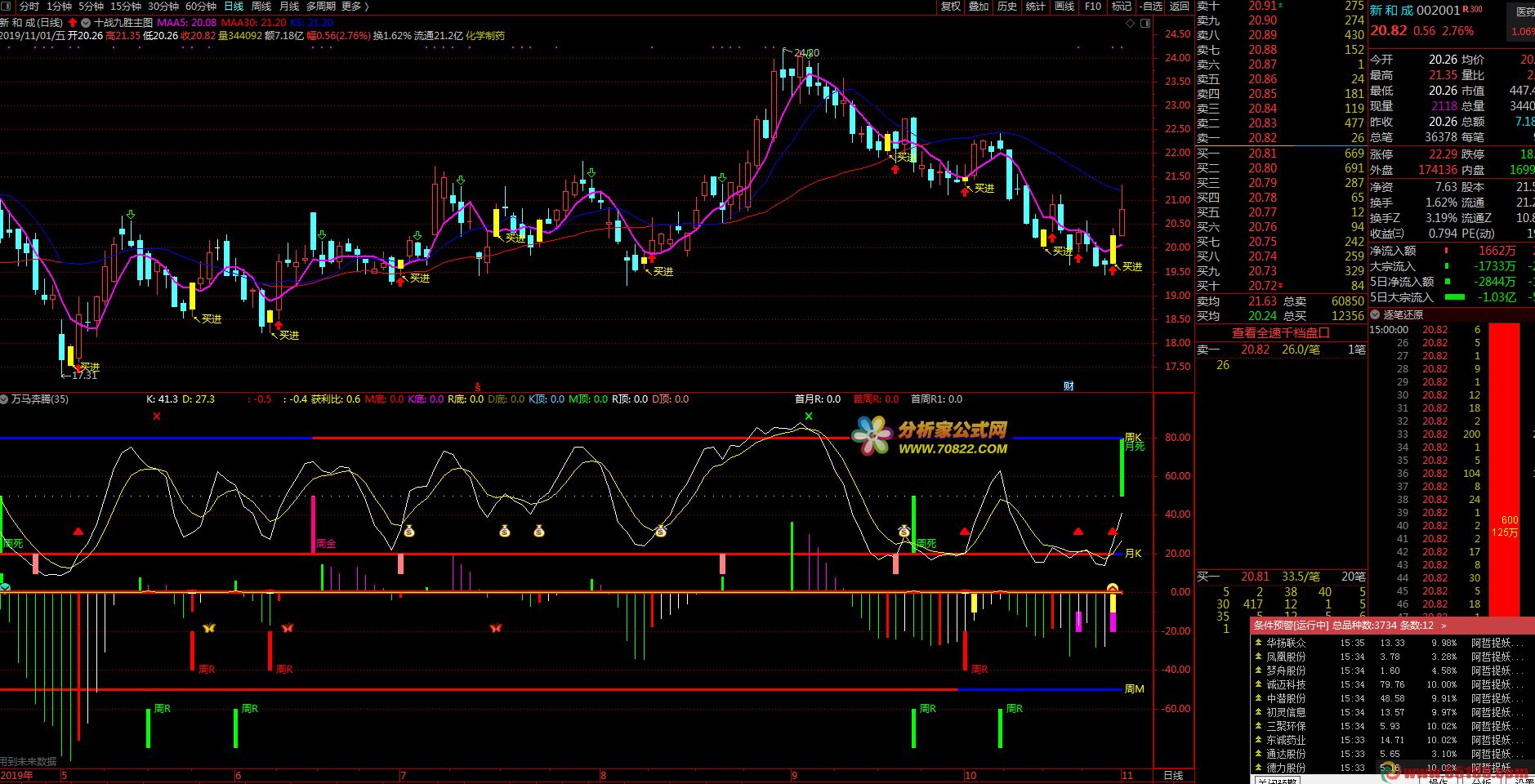
Task: Click the green X marker above the September peak
Action: pyautogui.click(x=809, y=416)
